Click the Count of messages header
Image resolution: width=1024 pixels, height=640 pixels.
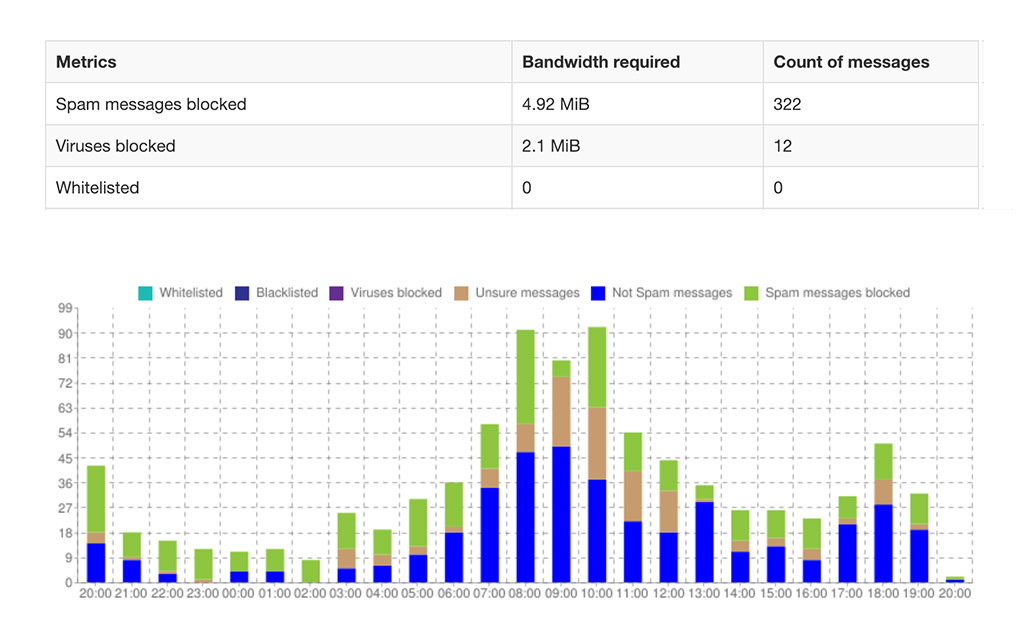(851, 62)
